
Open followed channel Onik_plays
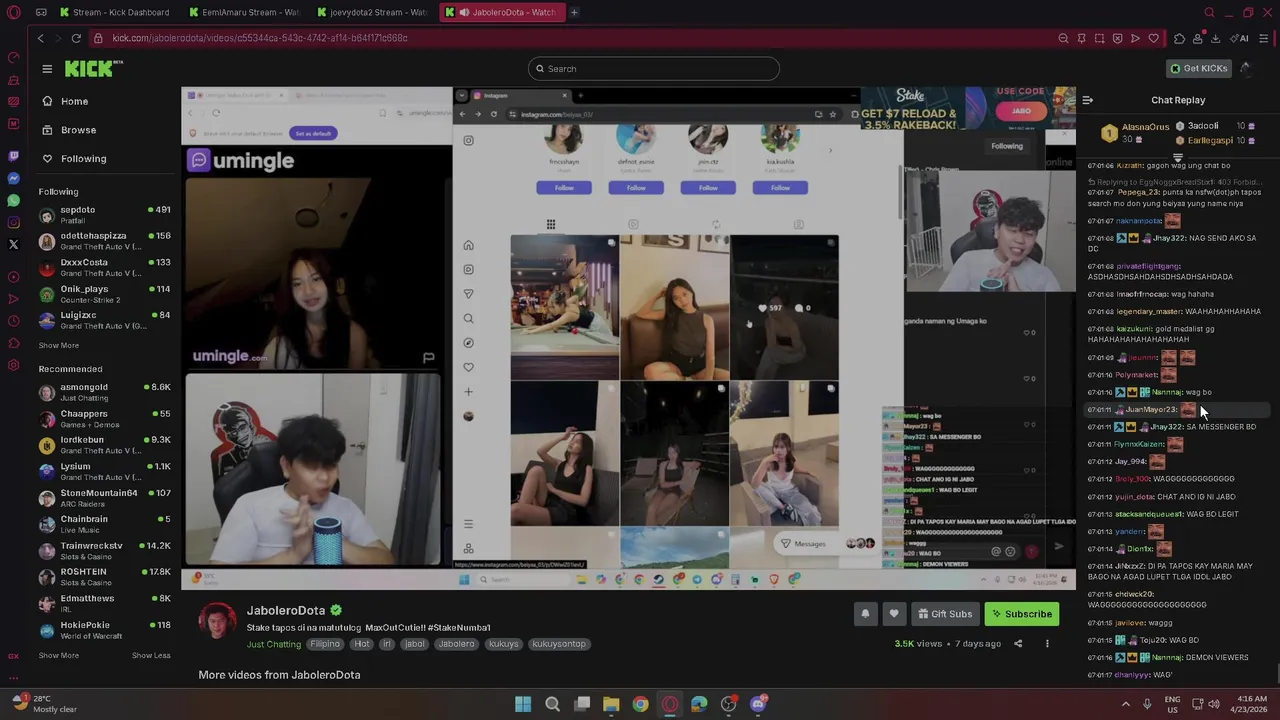tap(104, 294)
